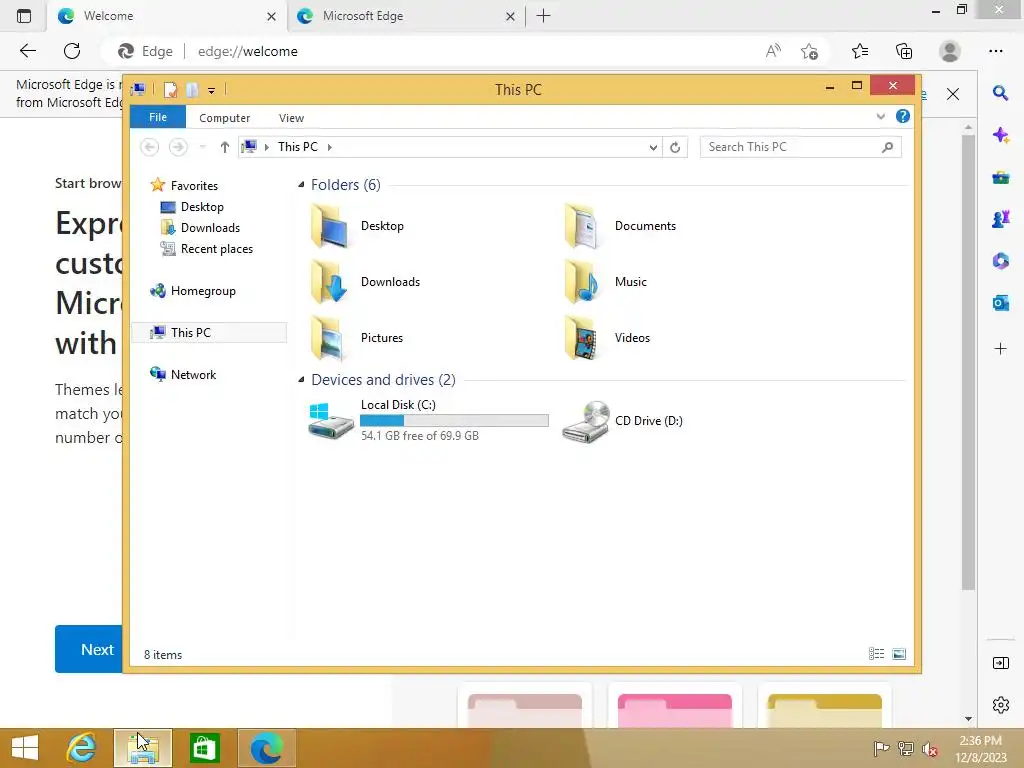Open the Downloads folder in Folders section

point(364,282)
